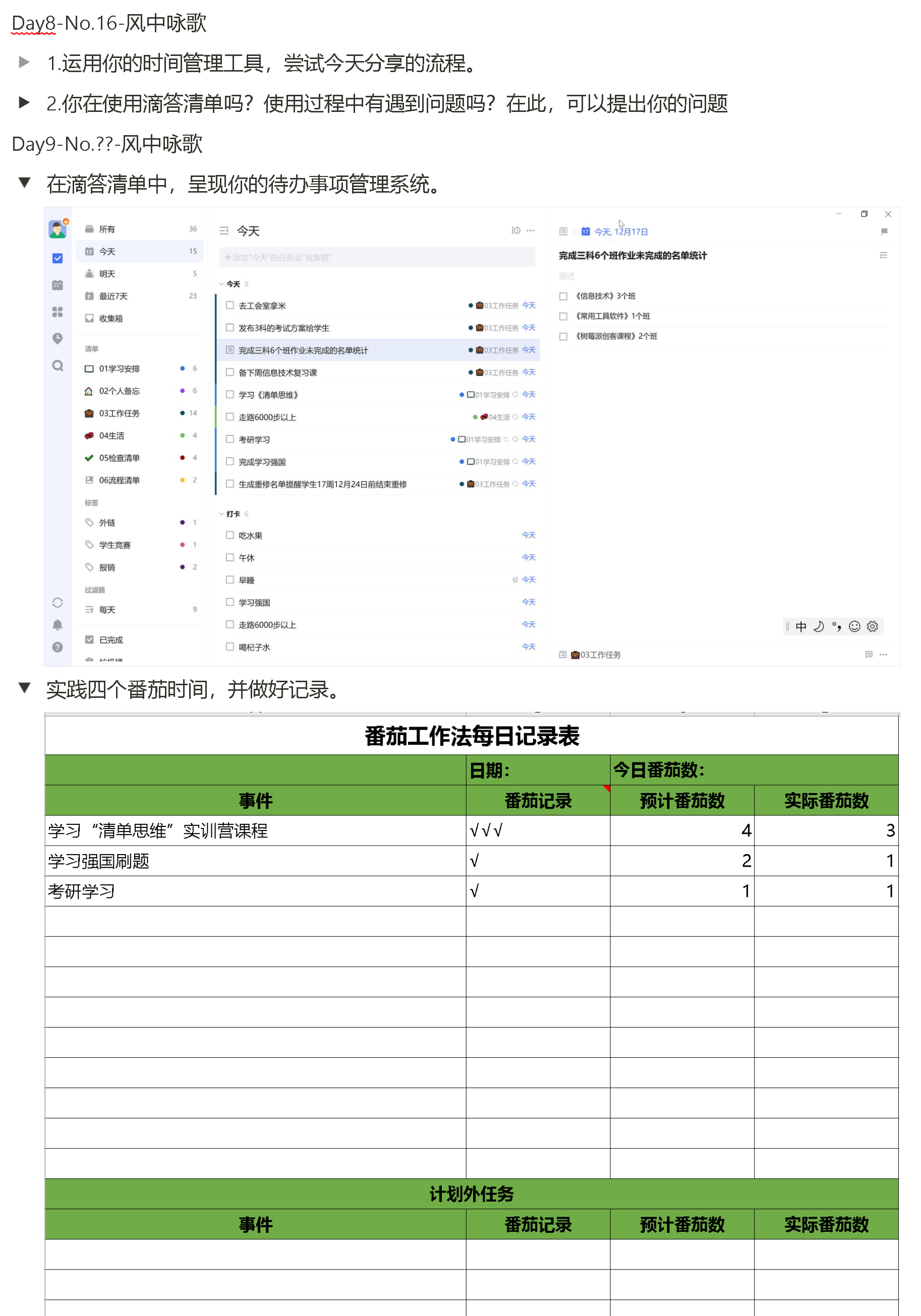Click the 学习强国刷题 cell in the tomato table

(x=255, y=860)
